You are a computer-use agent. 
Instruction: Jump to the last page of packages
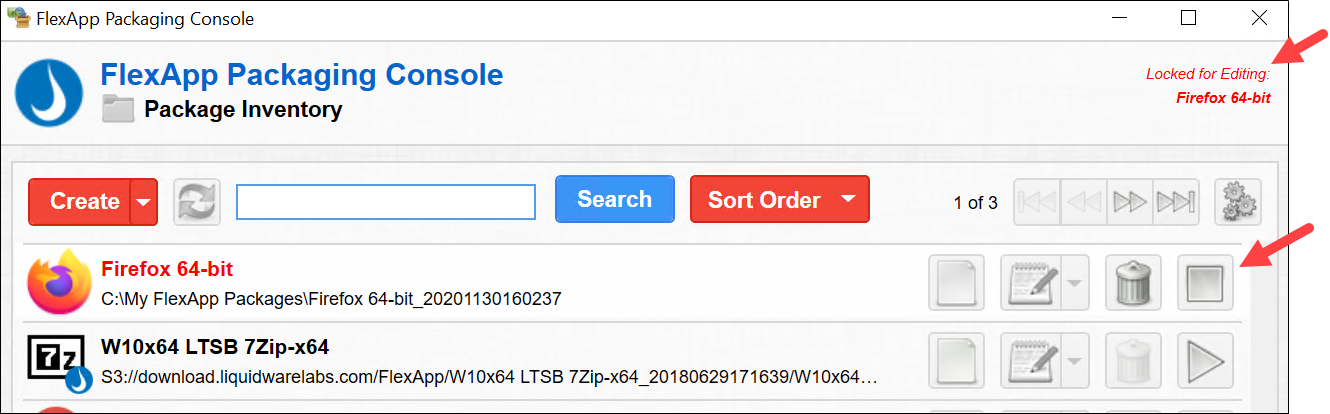click(x=1174, y=202)
